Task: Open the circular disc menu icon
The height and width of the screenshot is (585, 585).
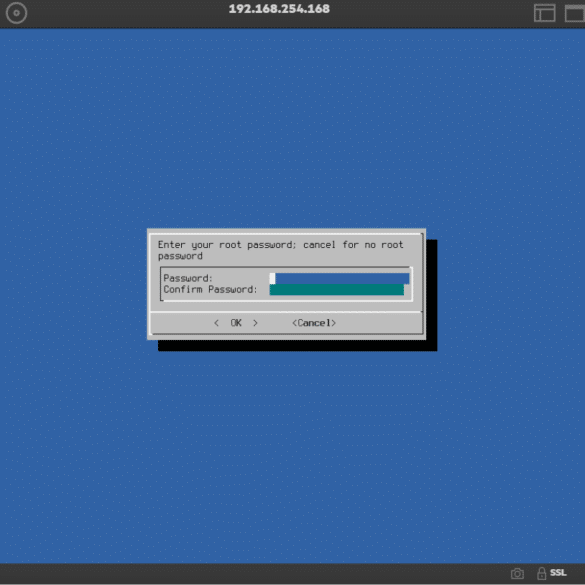Action: (x=16, y=13)
